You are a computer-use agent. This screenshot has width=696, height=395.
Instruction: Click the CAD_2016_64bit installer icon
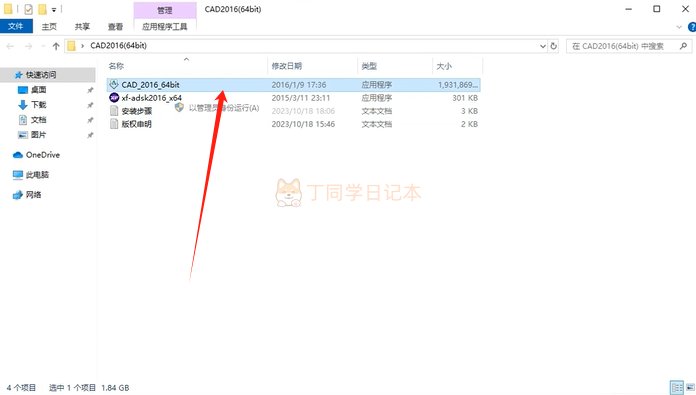(x=114, y=84)
